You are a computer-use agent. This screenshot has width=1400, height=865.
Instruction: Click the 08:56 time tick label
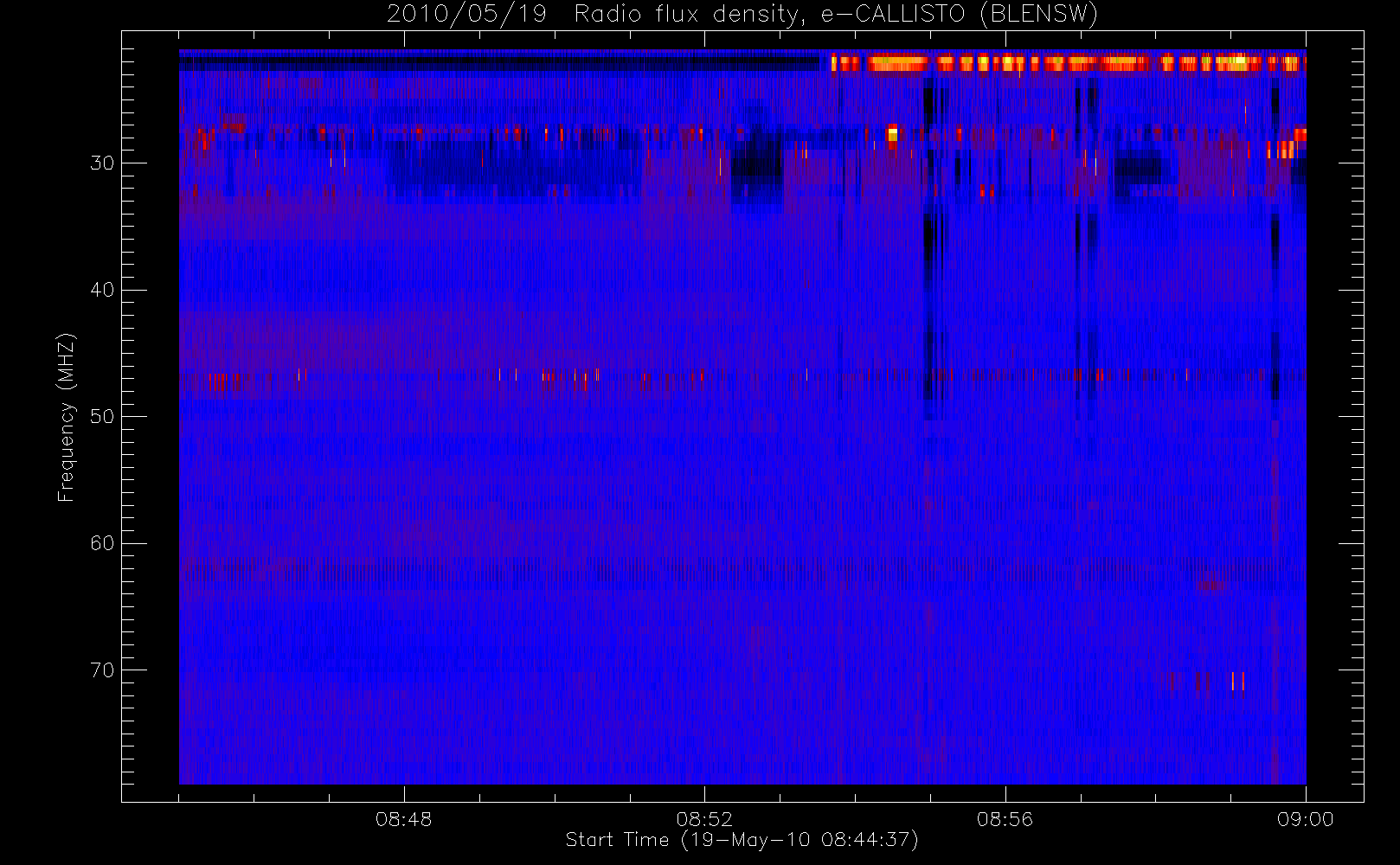(x=1005, y=819)
